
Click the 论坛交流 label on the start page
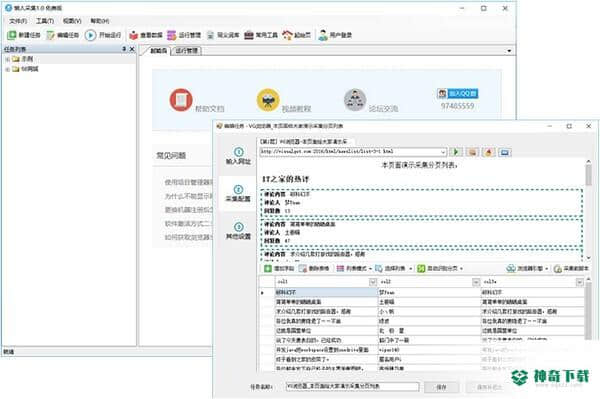pos(383,109)
